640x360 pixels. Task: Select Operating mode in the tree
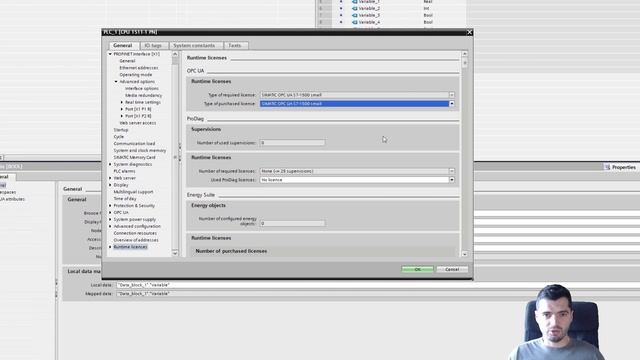[136, 75]
